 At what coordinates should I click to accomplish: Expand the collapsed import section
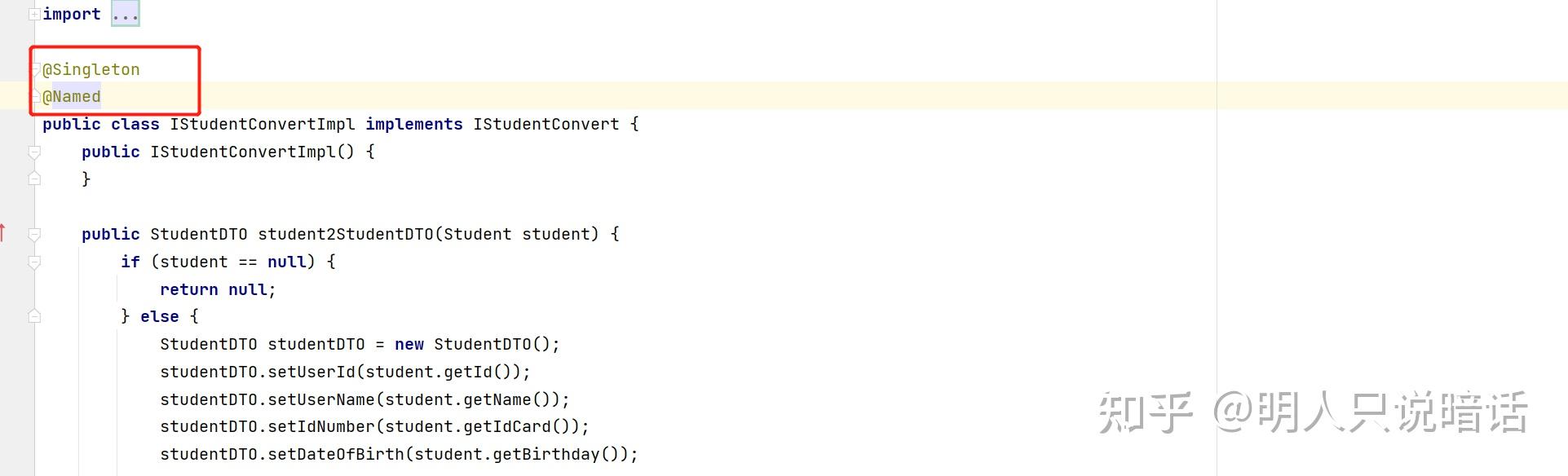click(34, 14)
